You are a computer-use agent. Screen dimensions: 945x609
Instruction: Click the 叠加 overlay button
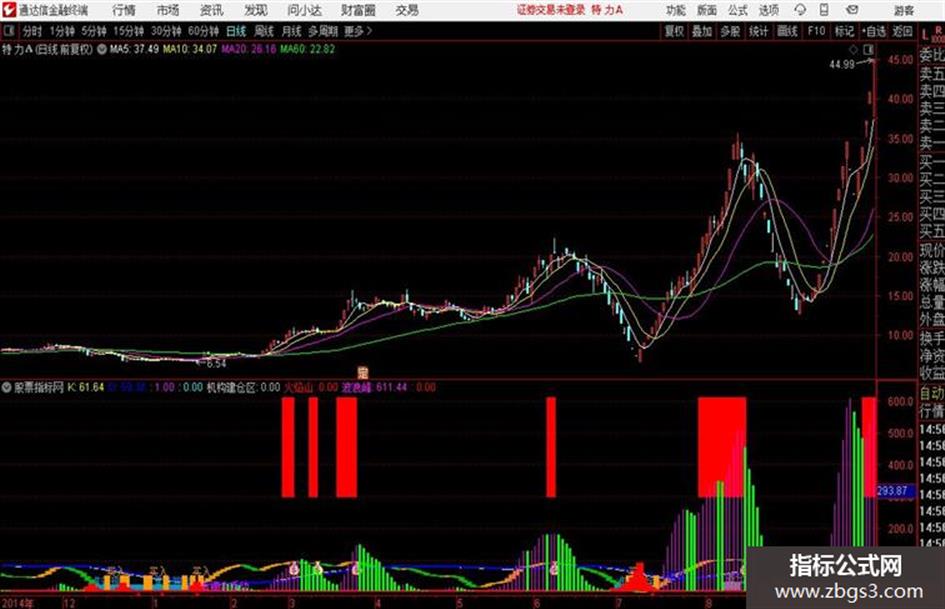point(702,31)
